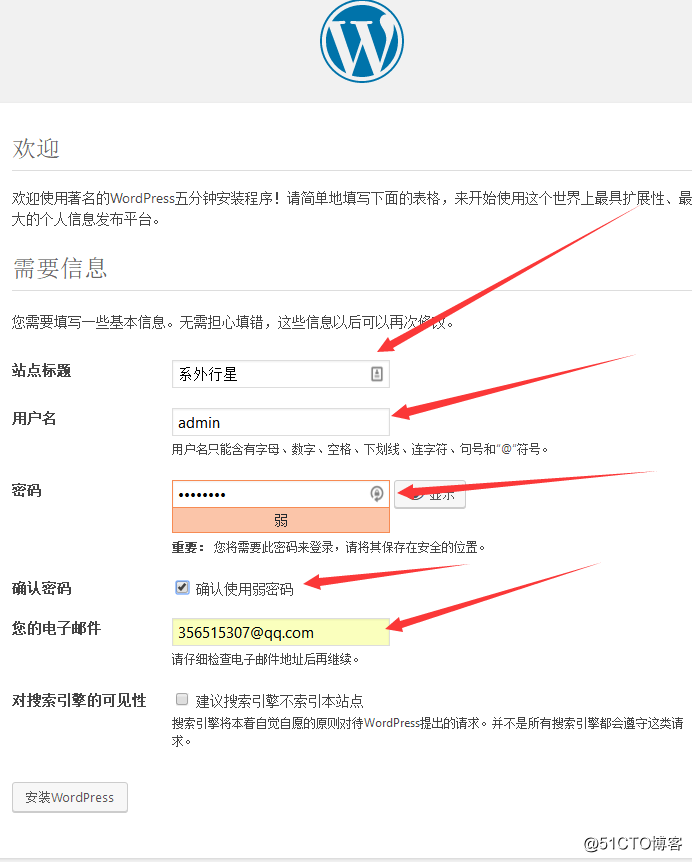Uncheck the 确认使用弱密码 checkbox
The height and width of the screenshot is (862, 692).
pos(182,588)
